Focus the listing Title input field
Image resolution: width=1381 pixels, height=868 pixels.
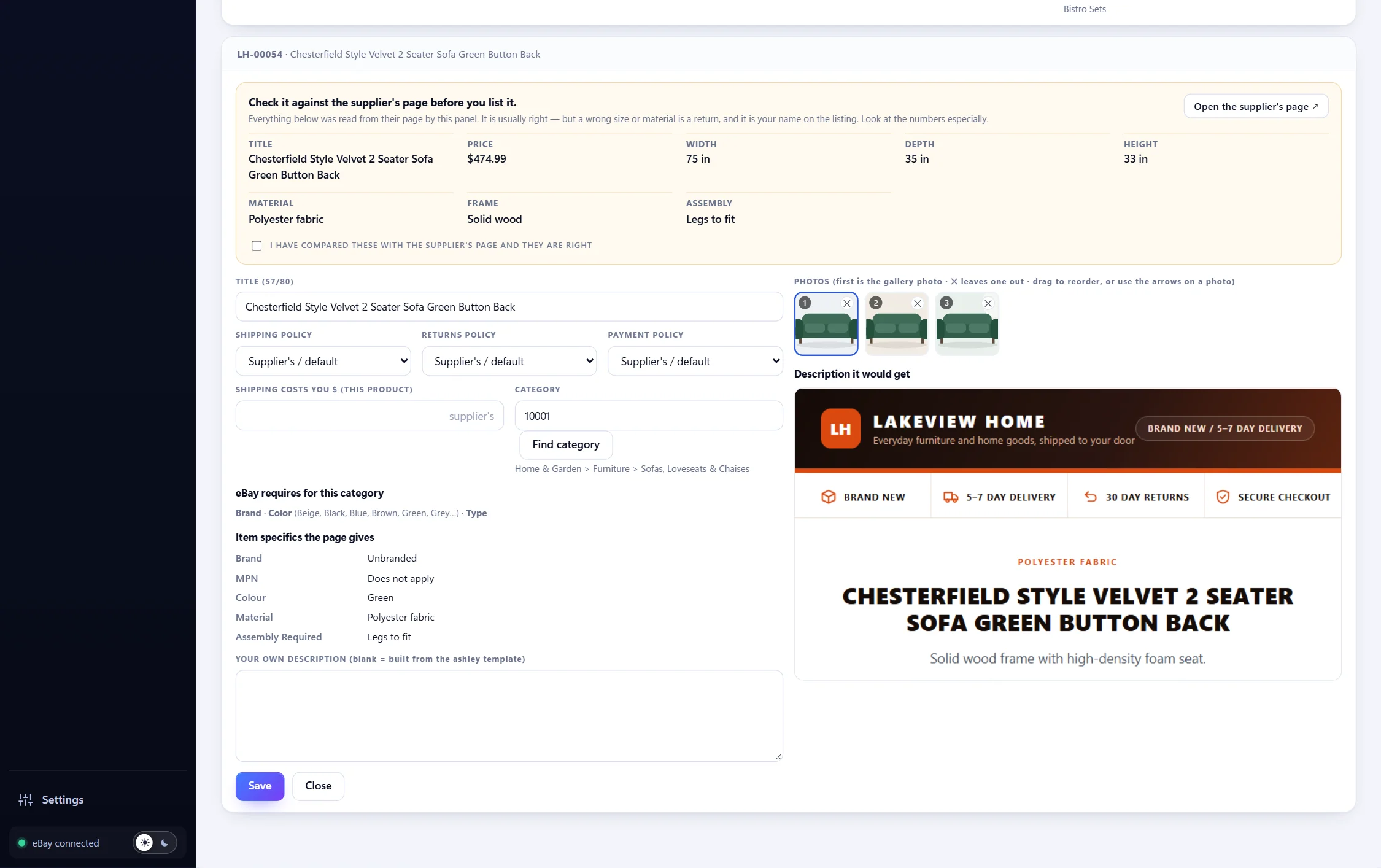[x=509, y=306]
